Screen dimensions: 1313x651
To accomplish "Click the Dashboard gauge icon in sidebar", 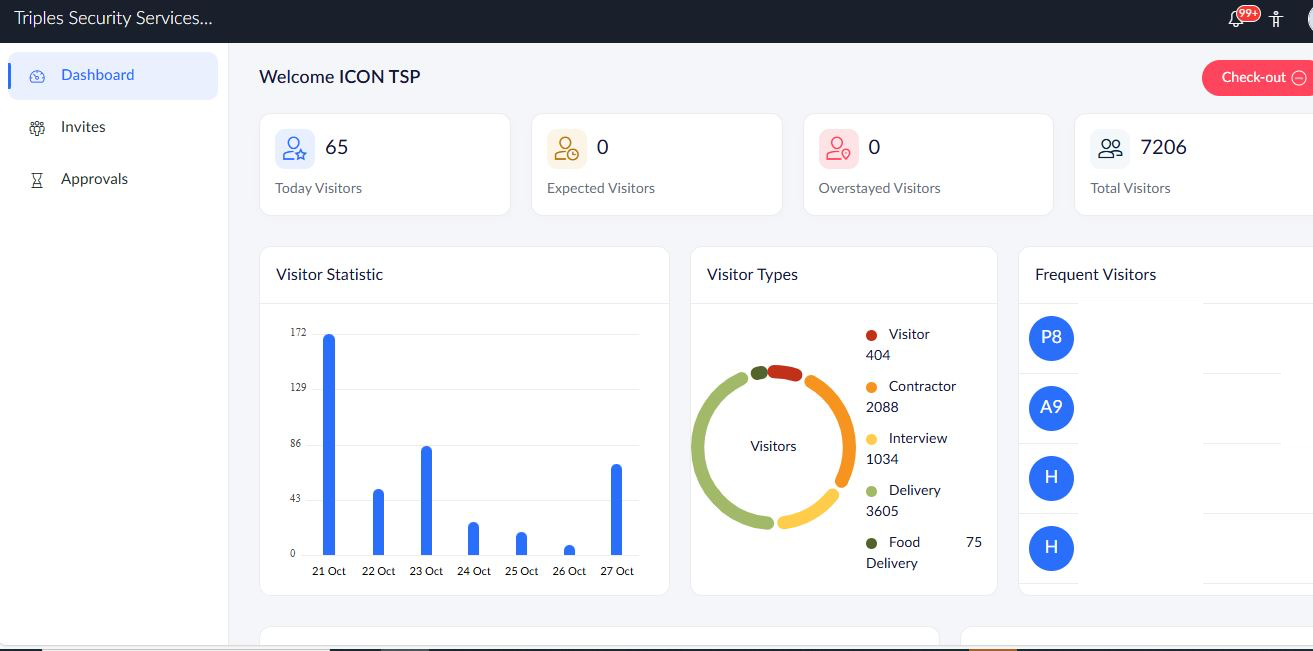I will (38, 76).
